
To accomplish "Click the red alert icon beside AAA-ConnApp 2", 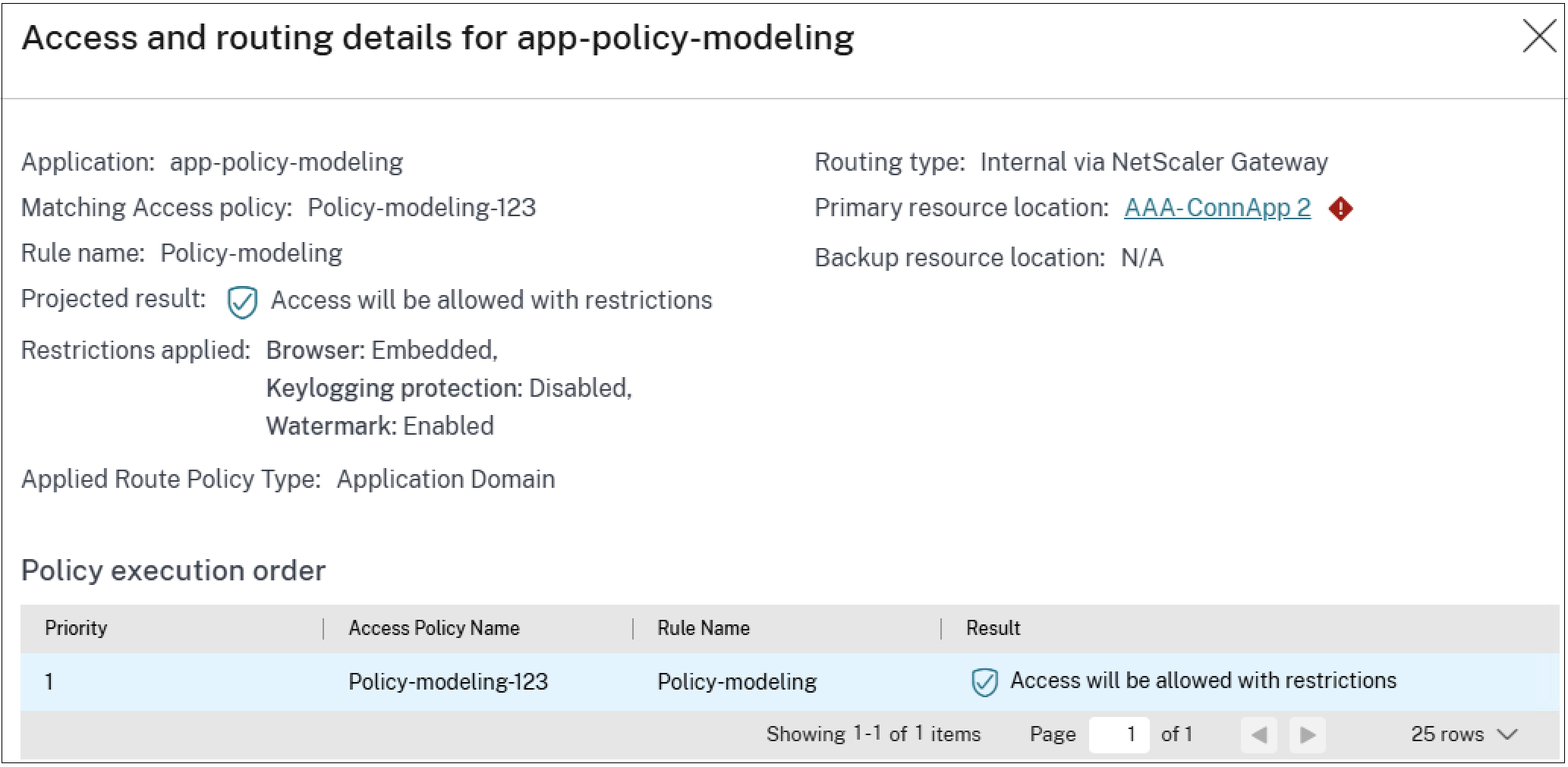I will pyautogui.click(x=1340, y=208).
